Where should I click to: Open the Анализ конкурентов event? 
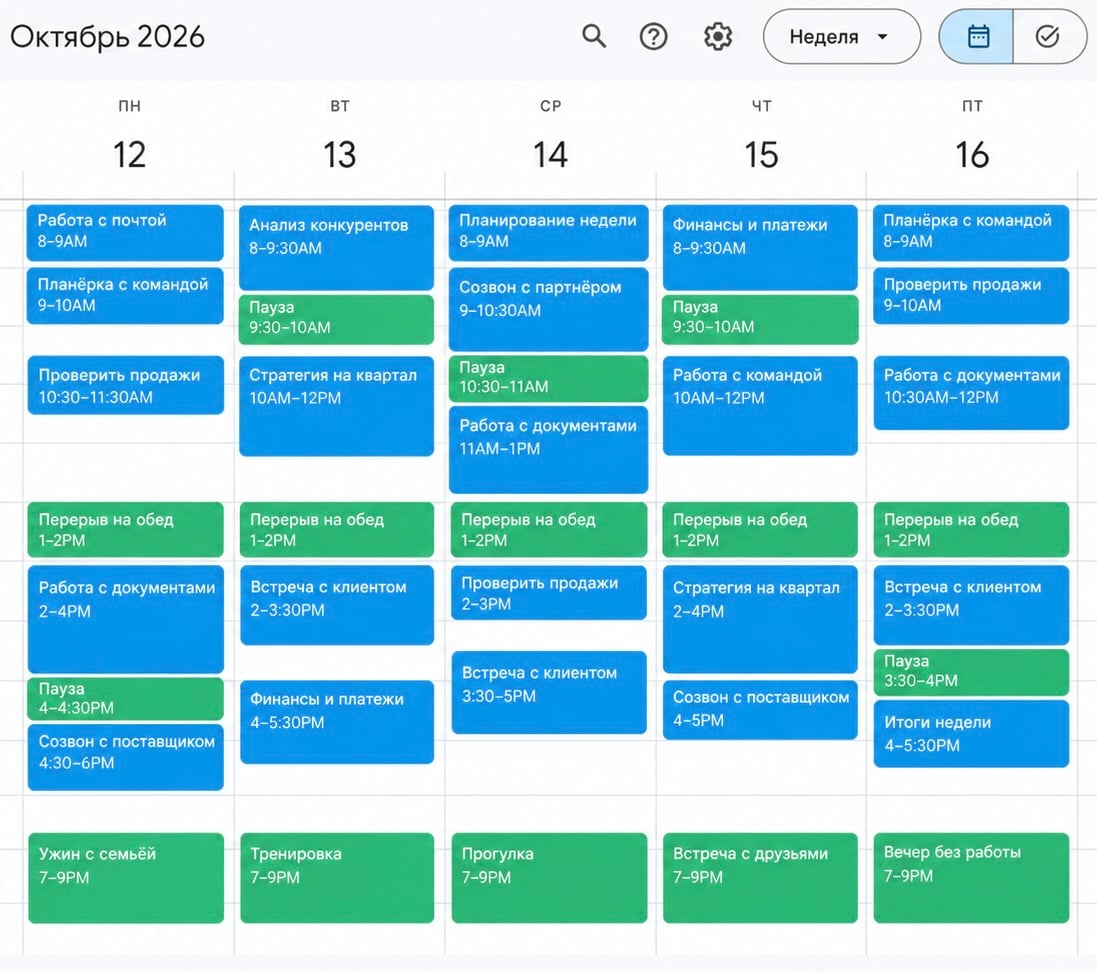pos(337,247)
